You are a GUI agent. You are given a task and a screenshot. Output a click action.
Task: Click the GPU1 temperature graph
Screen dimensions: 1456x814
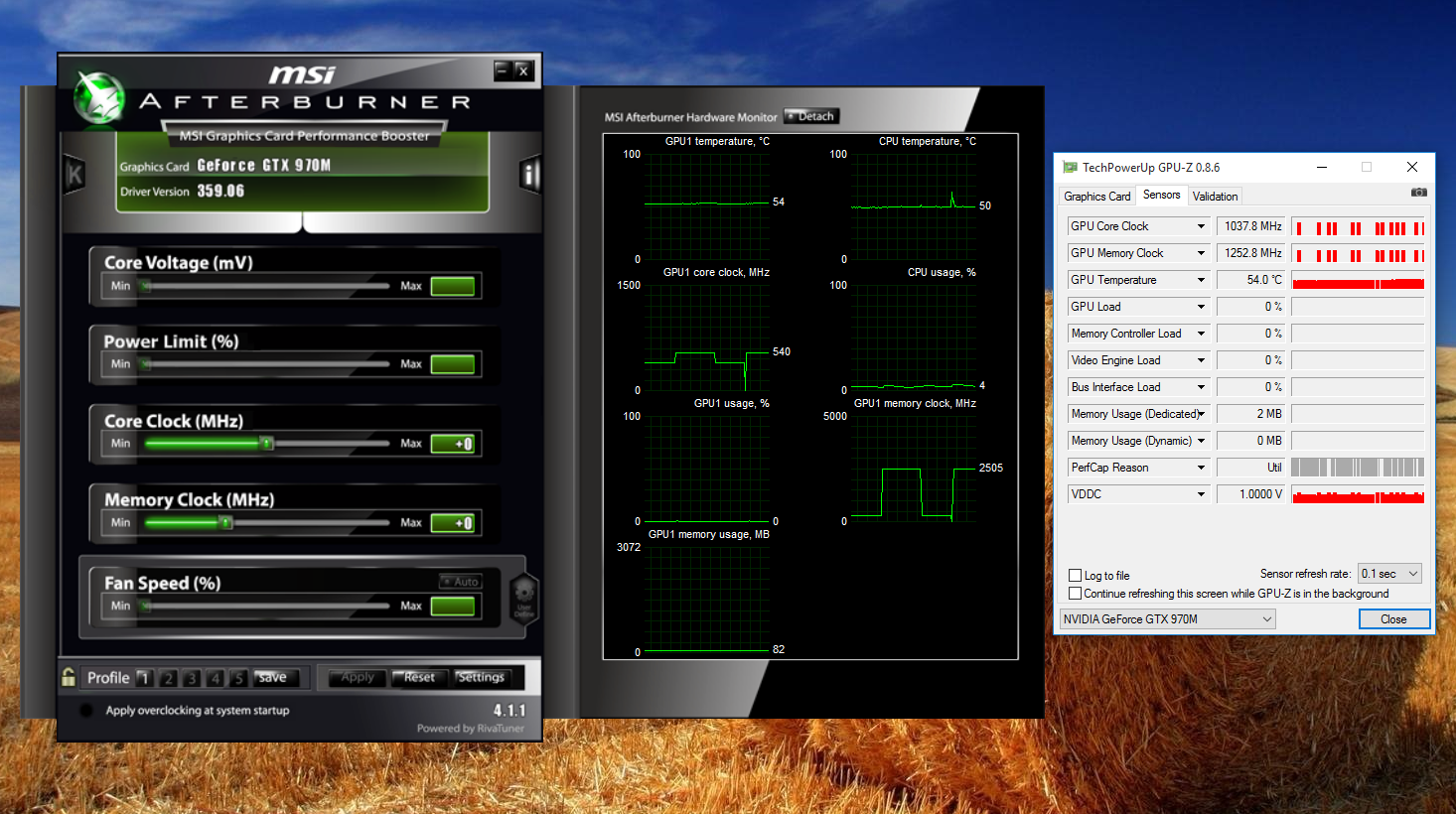point(707,206)
